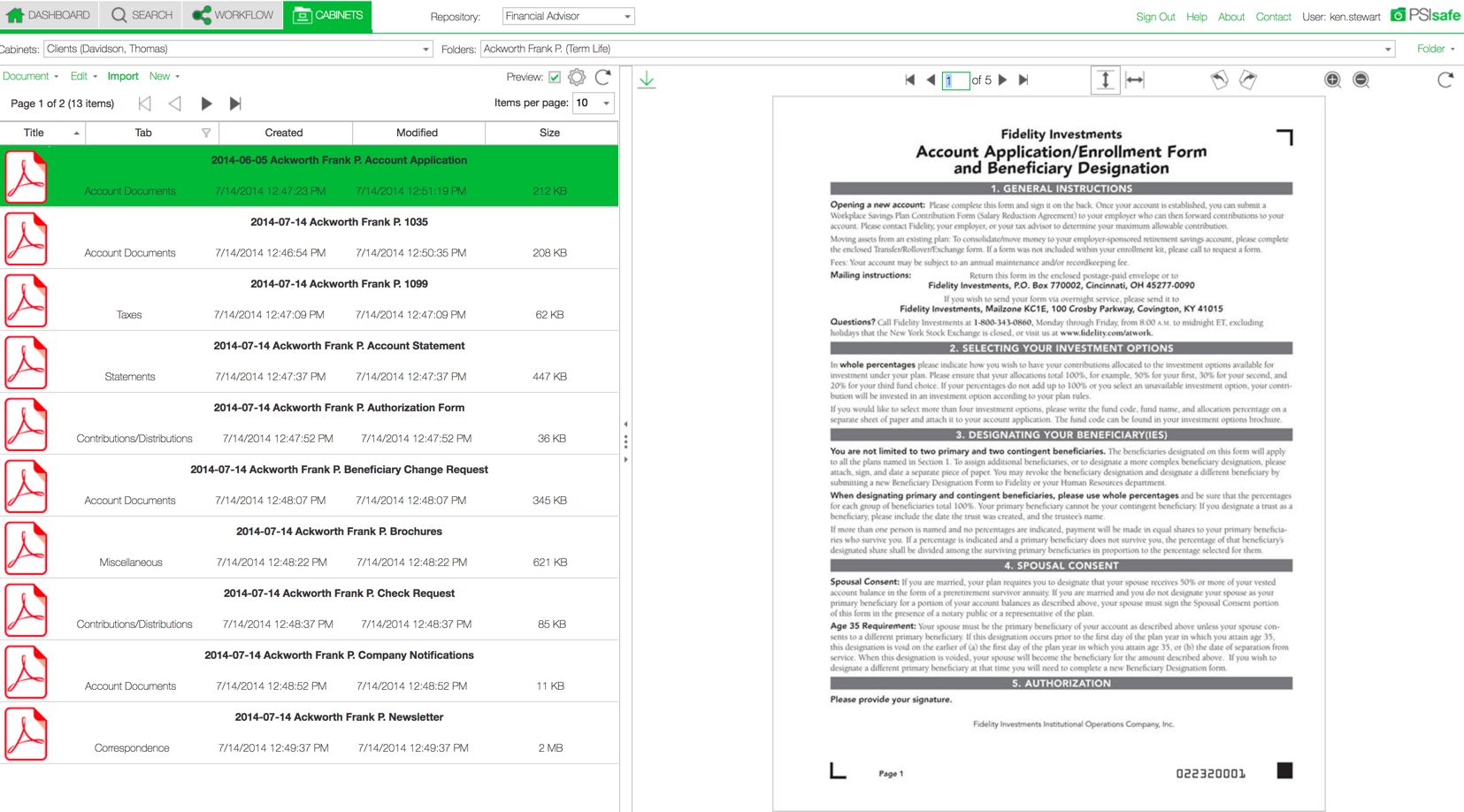The width and height of the screenshot is (1464, 812).
Task: Click the preview page number field
Action: click(955, 80)
